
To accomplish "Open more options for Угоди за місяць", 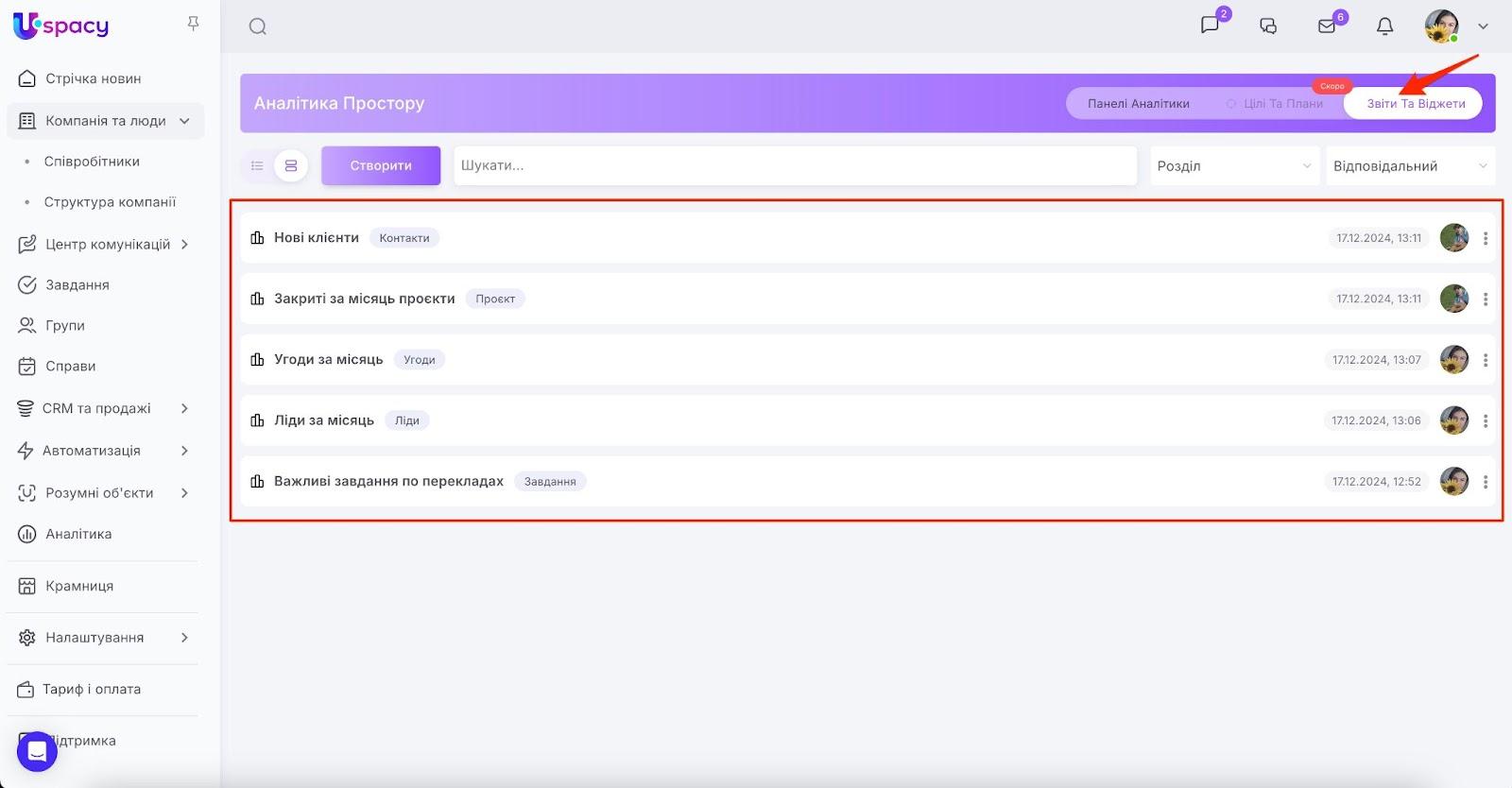I will 1486,360.
